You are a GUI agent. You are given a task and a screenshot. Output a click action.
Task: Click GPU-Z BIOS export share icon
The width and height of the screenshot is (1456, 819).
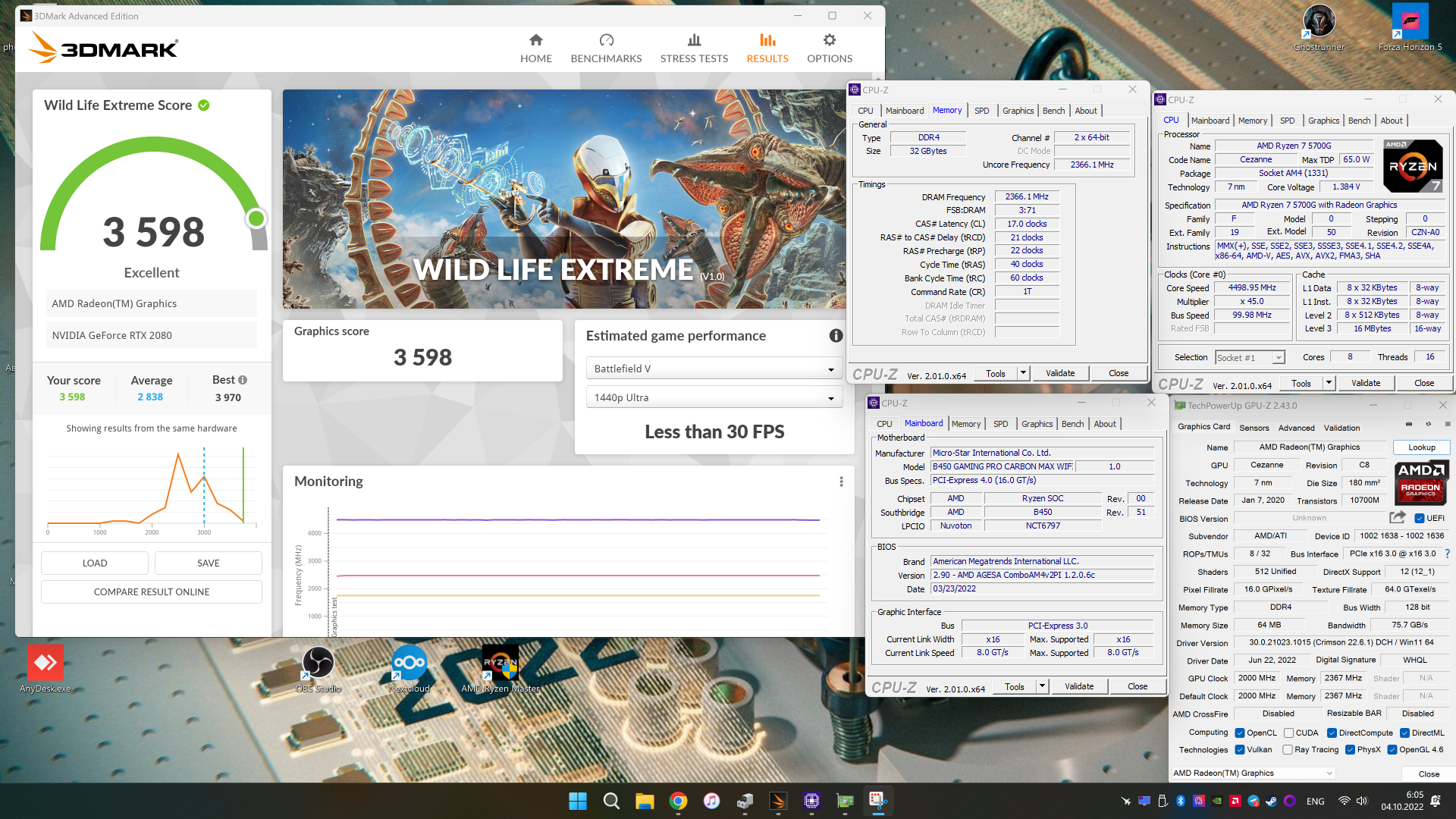1397,517
